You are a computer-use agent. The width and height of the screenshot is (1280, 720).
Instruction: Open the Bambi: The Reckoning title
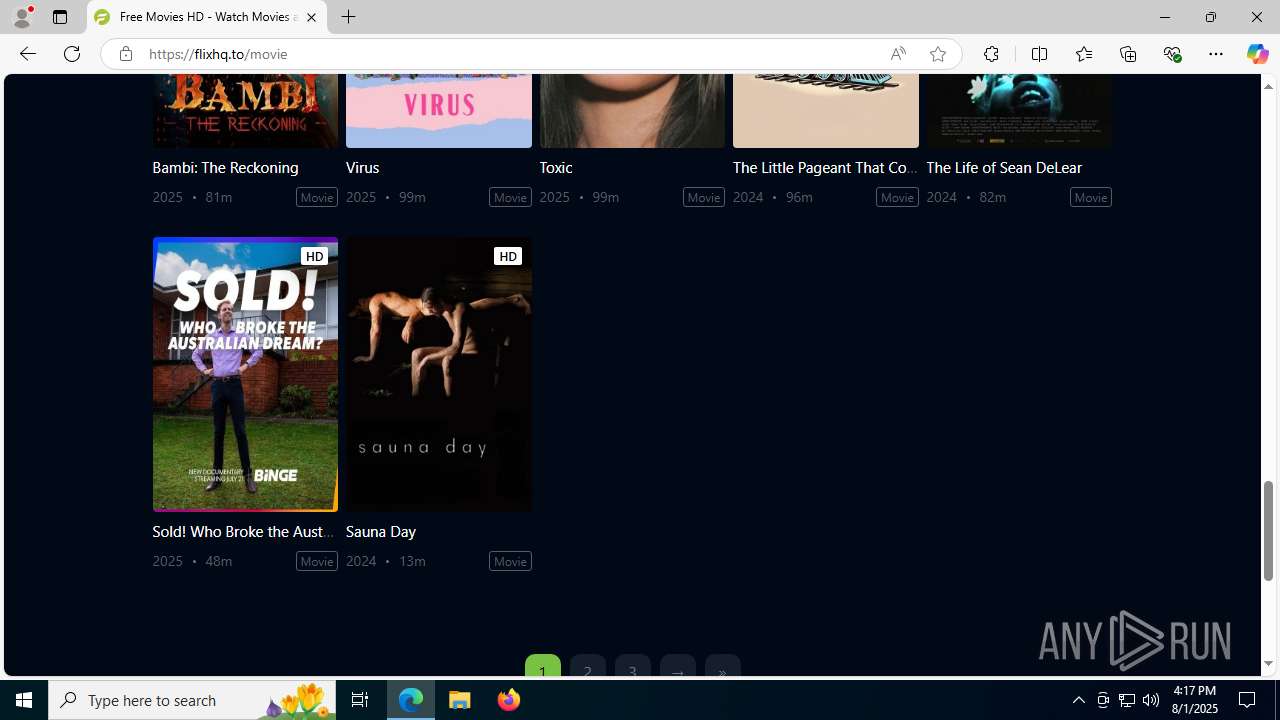(x=225, y=167)
